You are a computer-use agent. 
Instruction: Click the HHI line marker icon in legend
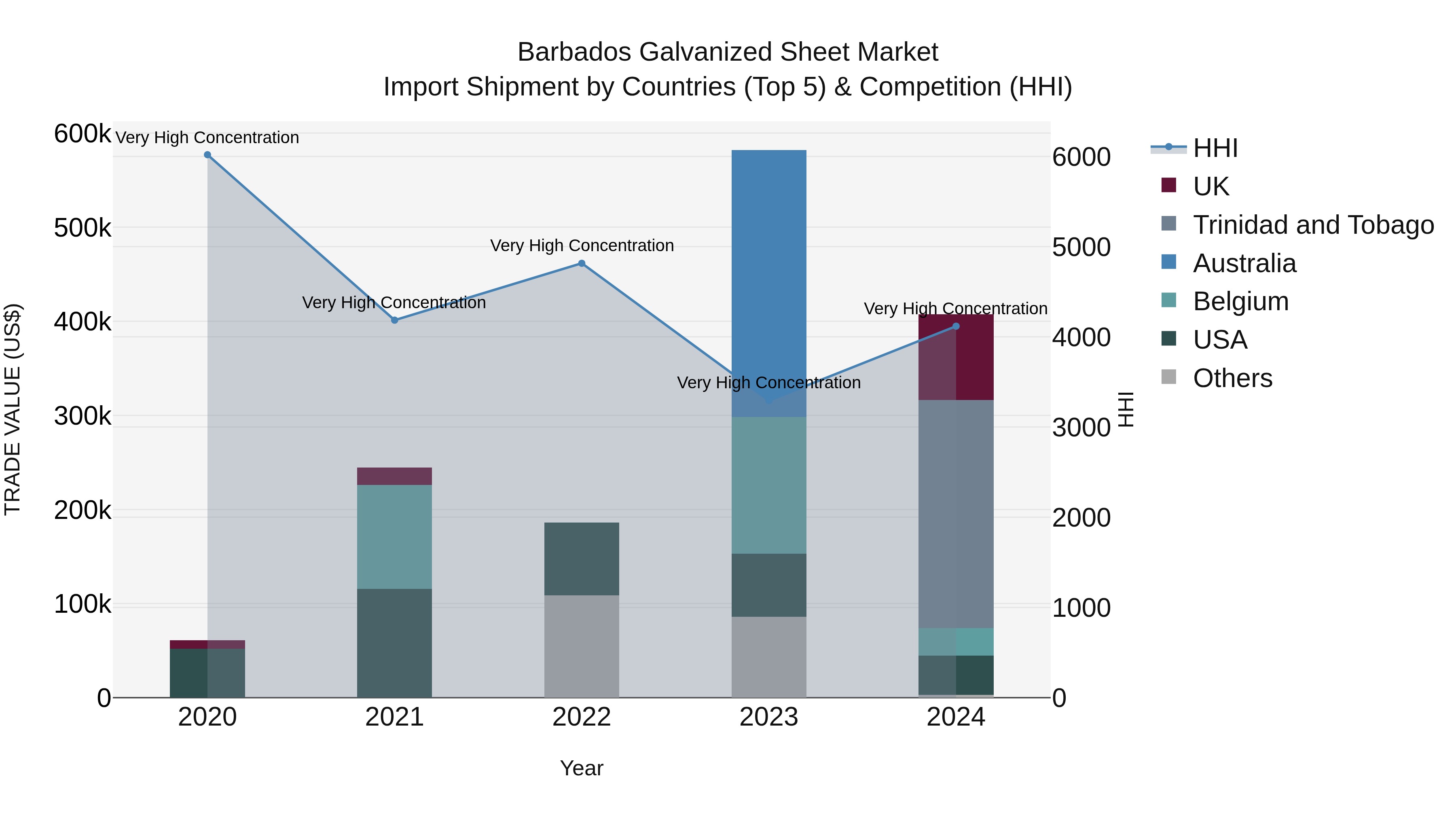tap(1168, 148)
